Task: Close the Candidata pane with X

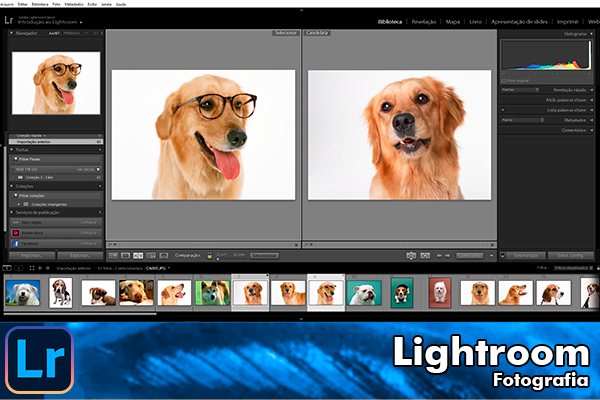Action: click(x=492, y=245)
